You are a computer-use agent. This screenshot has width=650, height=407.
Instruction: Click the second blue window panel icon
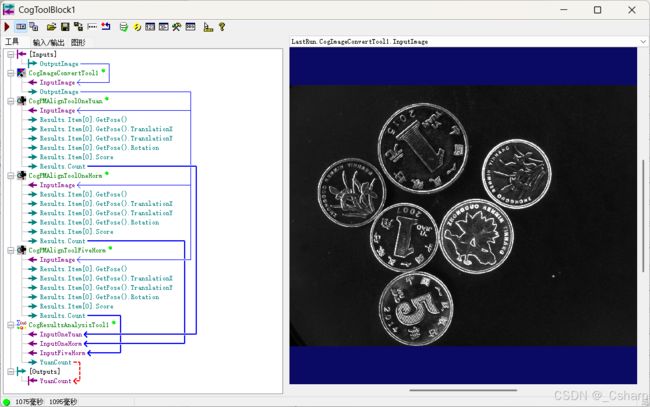(x=164, y=27)
